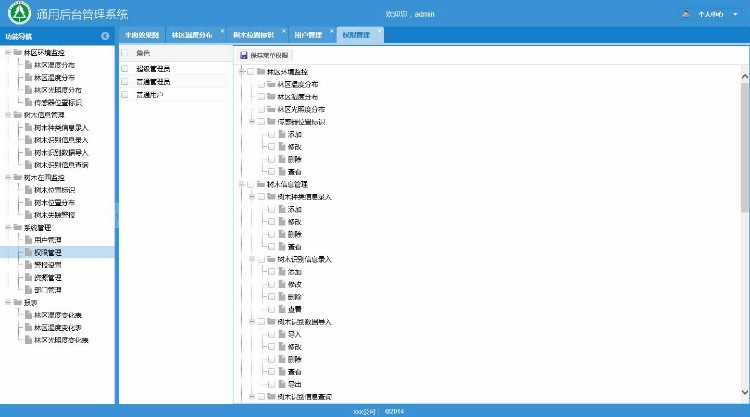Click the file icon of 部门管理 in navigation
Screen dimensions: 750x417
(x=28, y=290)
